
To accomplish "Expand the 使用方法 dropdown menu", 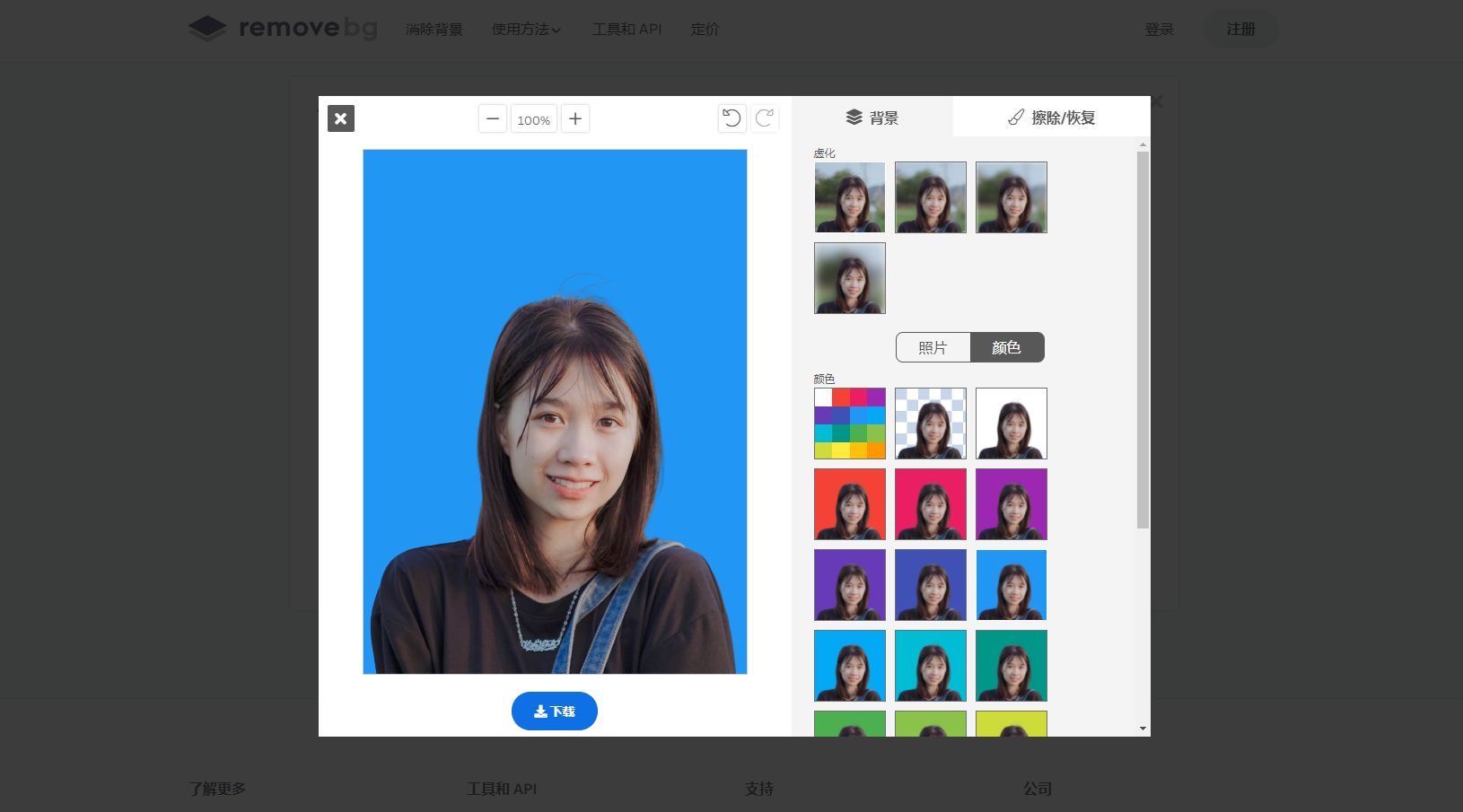I will [x=527, y=30].
